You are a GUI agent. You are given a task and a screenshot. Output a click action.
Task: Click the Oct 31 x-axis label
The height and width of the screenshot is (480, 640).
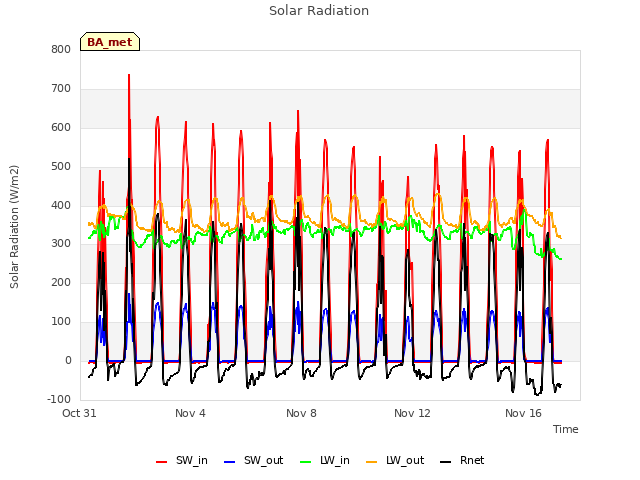click(79, 413)
